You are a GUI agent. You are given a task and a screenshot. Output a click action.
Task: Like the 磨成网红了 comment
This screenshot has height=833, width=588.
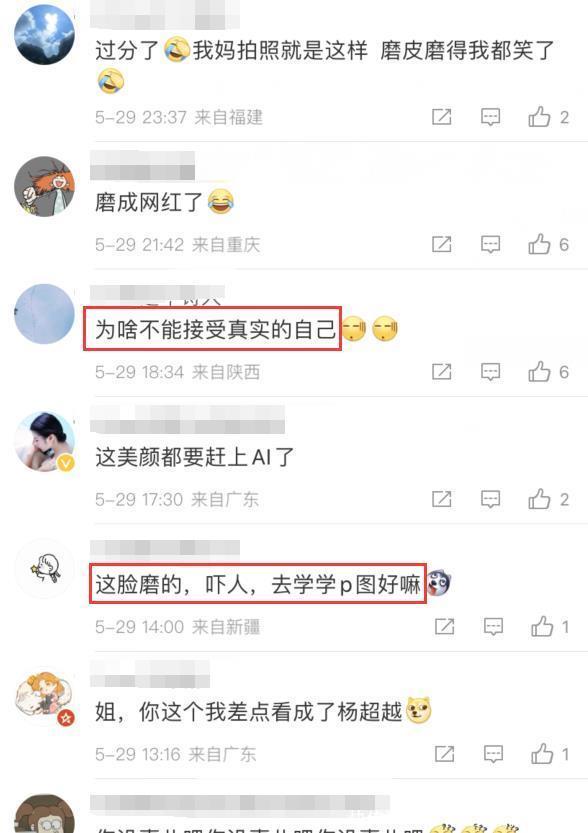539,244
